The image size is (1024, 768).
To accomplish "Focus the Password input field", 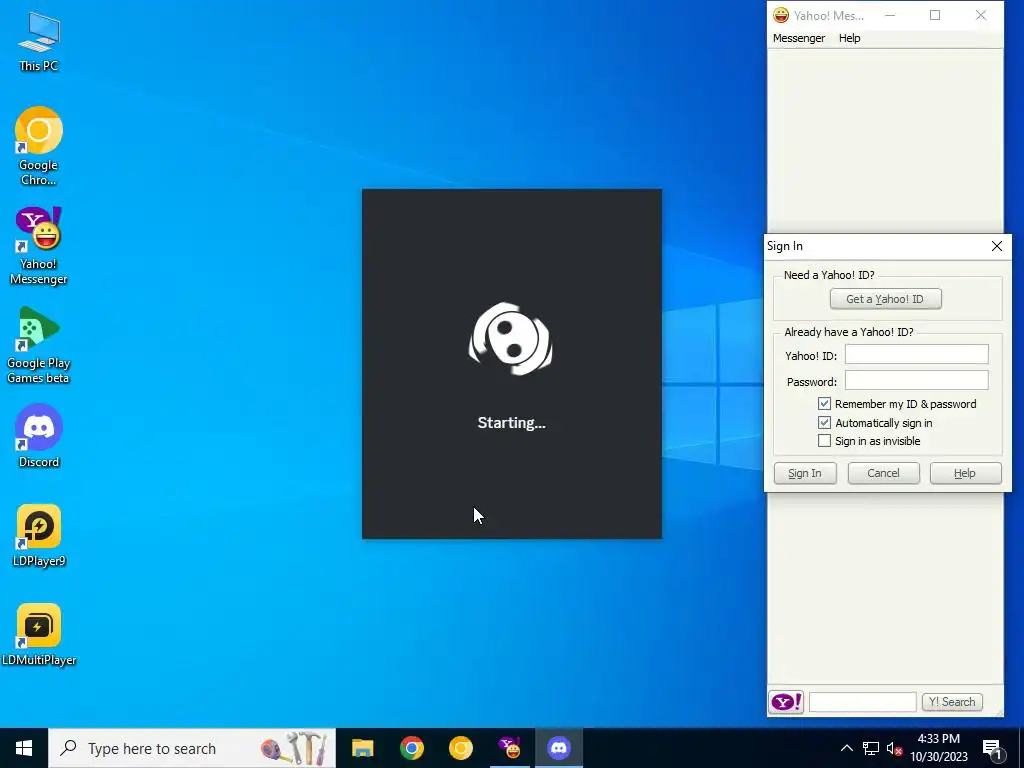I will pos(917,380).
